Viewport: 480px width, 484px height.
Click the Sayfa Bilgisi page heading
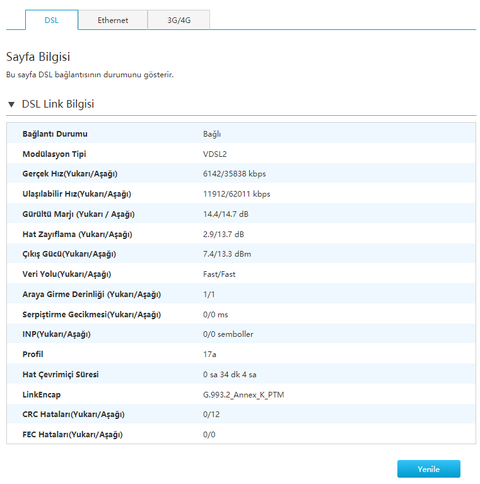pyautogui.click(x=38, y=57)
